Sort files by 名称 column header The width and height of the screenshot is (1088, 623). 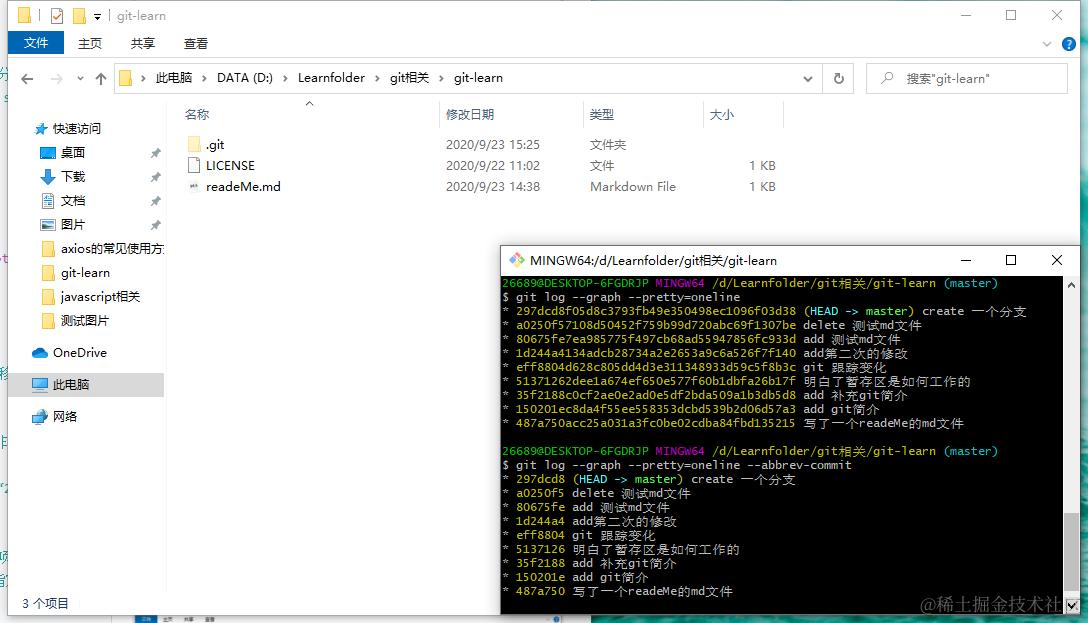tap(197, 114)
